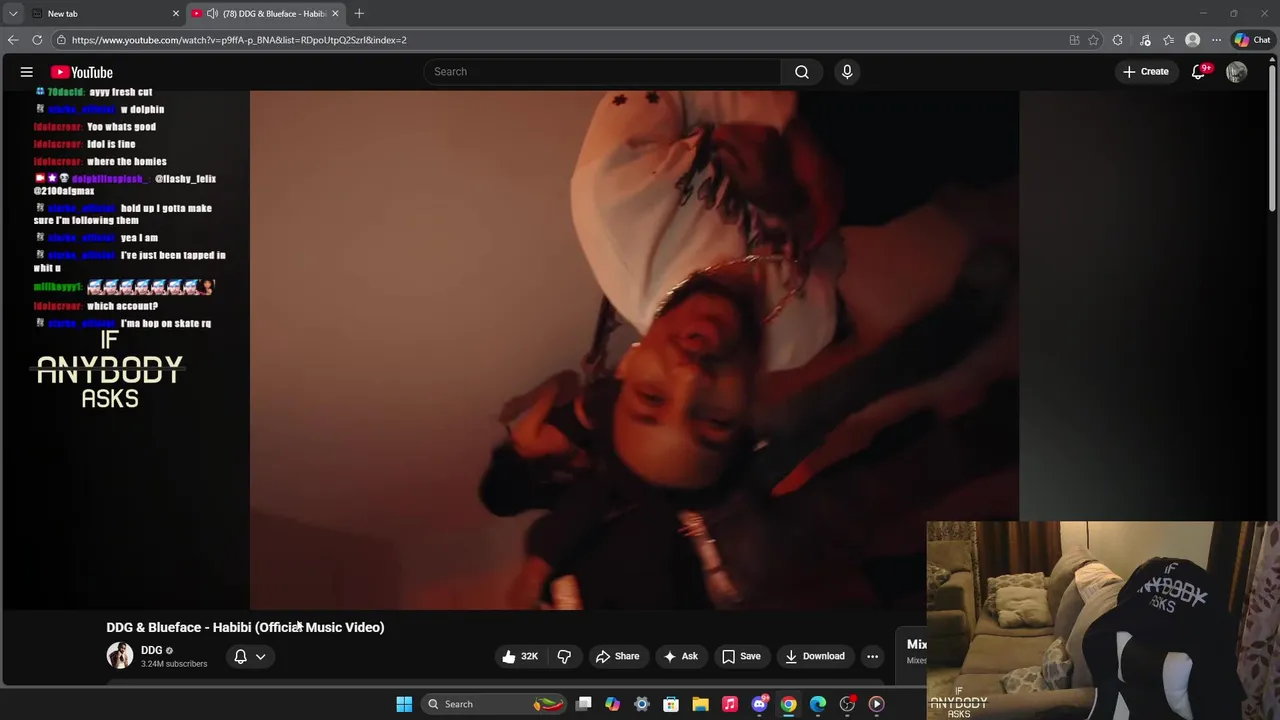Open the favorites list icon
The height and width of the screenshot is (720, 1280).
tap(1168, 40)
